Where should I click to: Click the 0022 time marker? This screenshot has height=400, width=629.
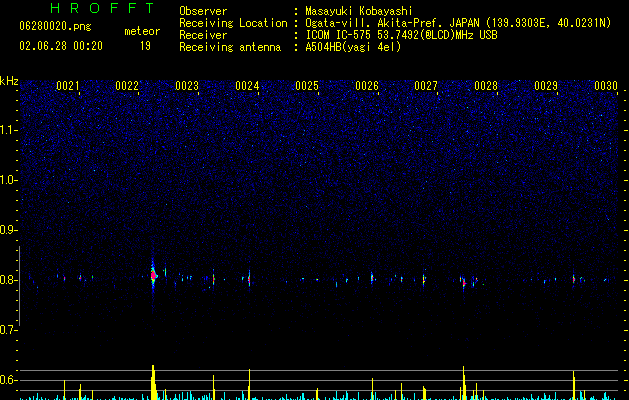pos(127,86)
